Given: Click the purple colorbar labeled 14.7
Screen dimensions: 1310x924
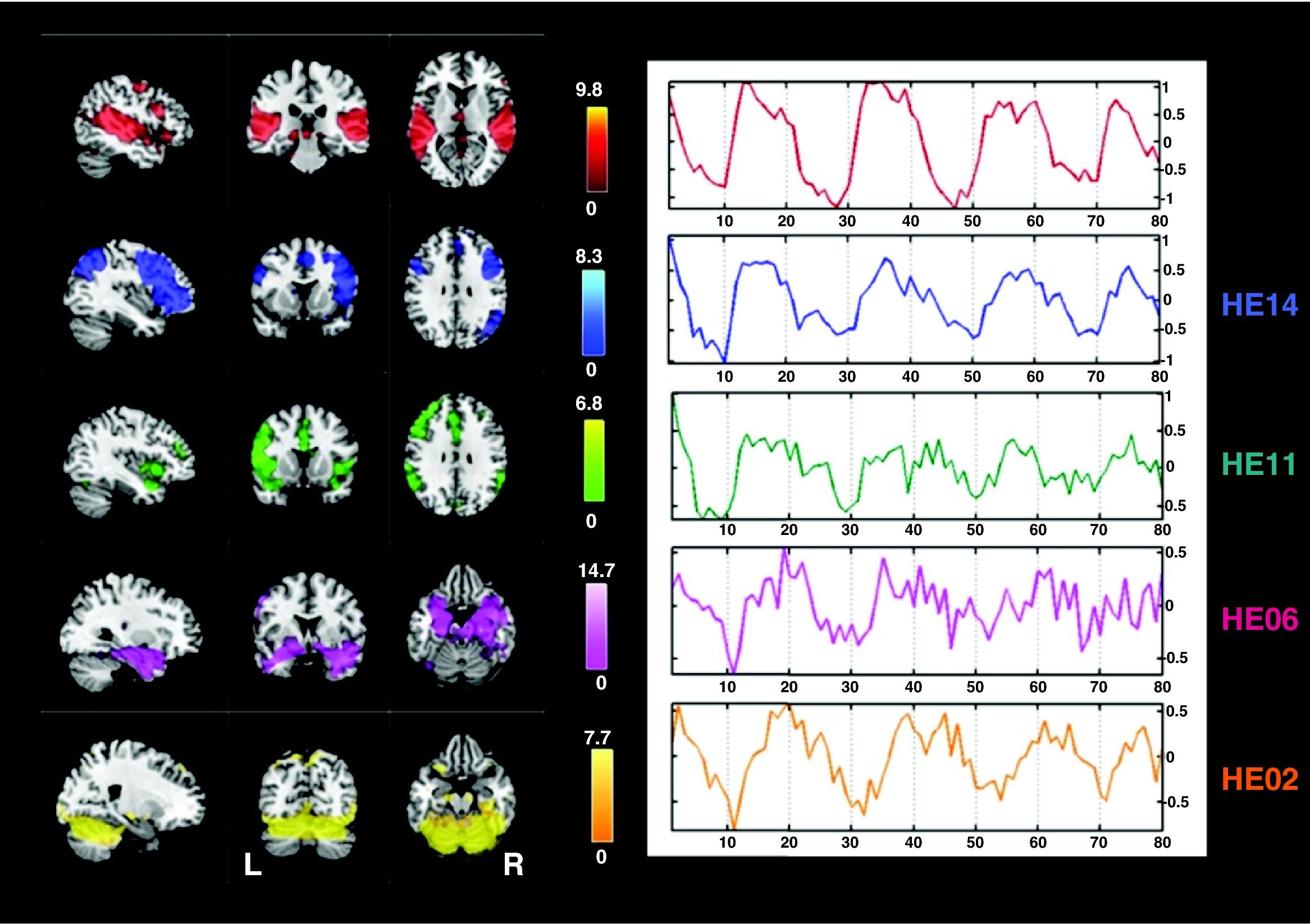Looking at the screenshot, I should click(596, 626).
